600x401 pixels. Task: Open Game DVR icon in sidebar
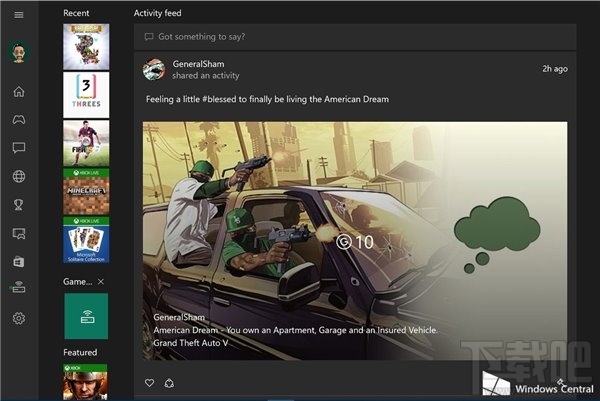pyautogui.click(x=18, y=233)
